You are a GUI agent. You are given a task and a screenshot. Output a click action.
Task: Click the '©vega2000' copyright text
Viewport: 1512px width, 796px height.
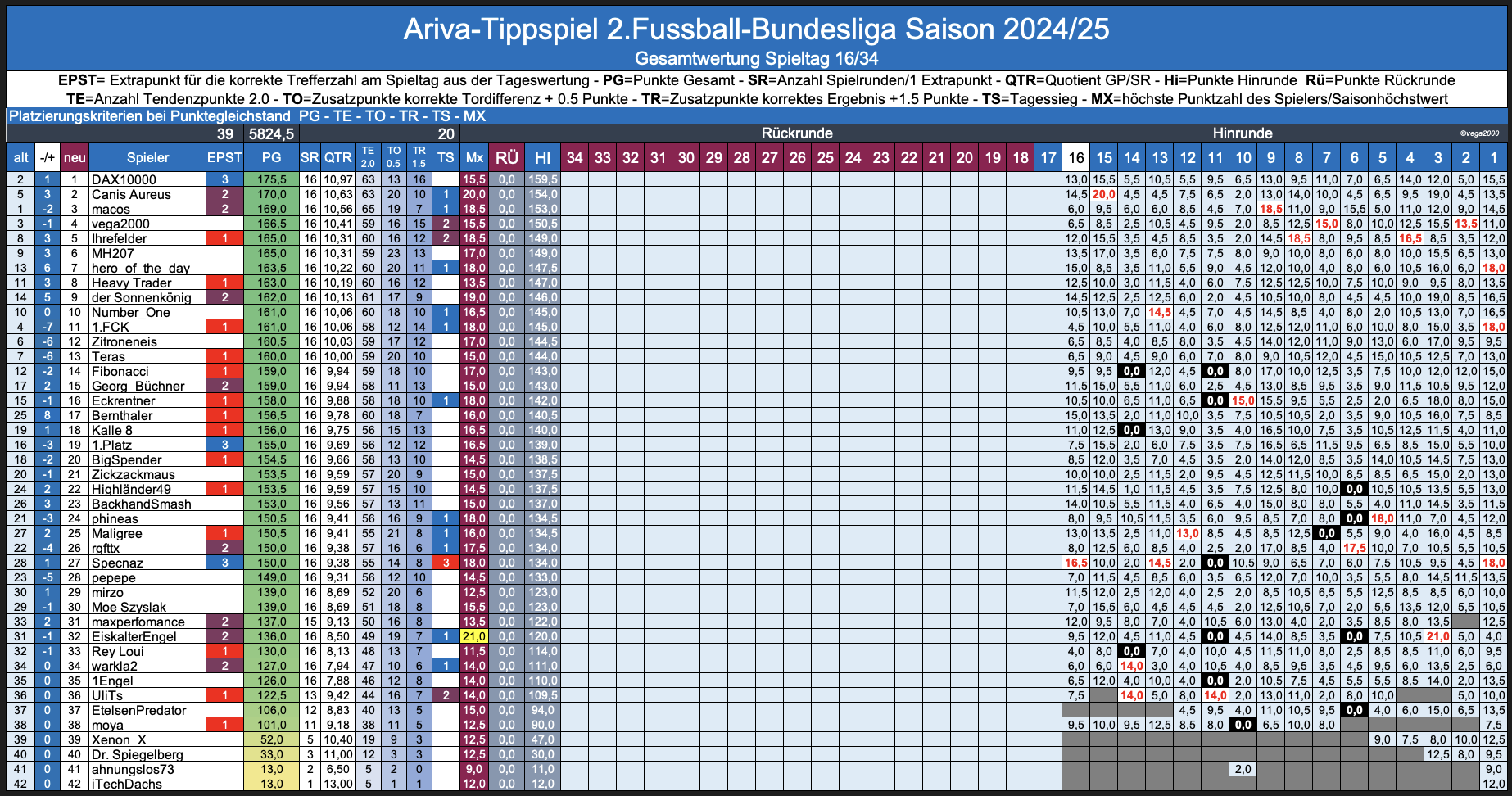(1479, 133)
